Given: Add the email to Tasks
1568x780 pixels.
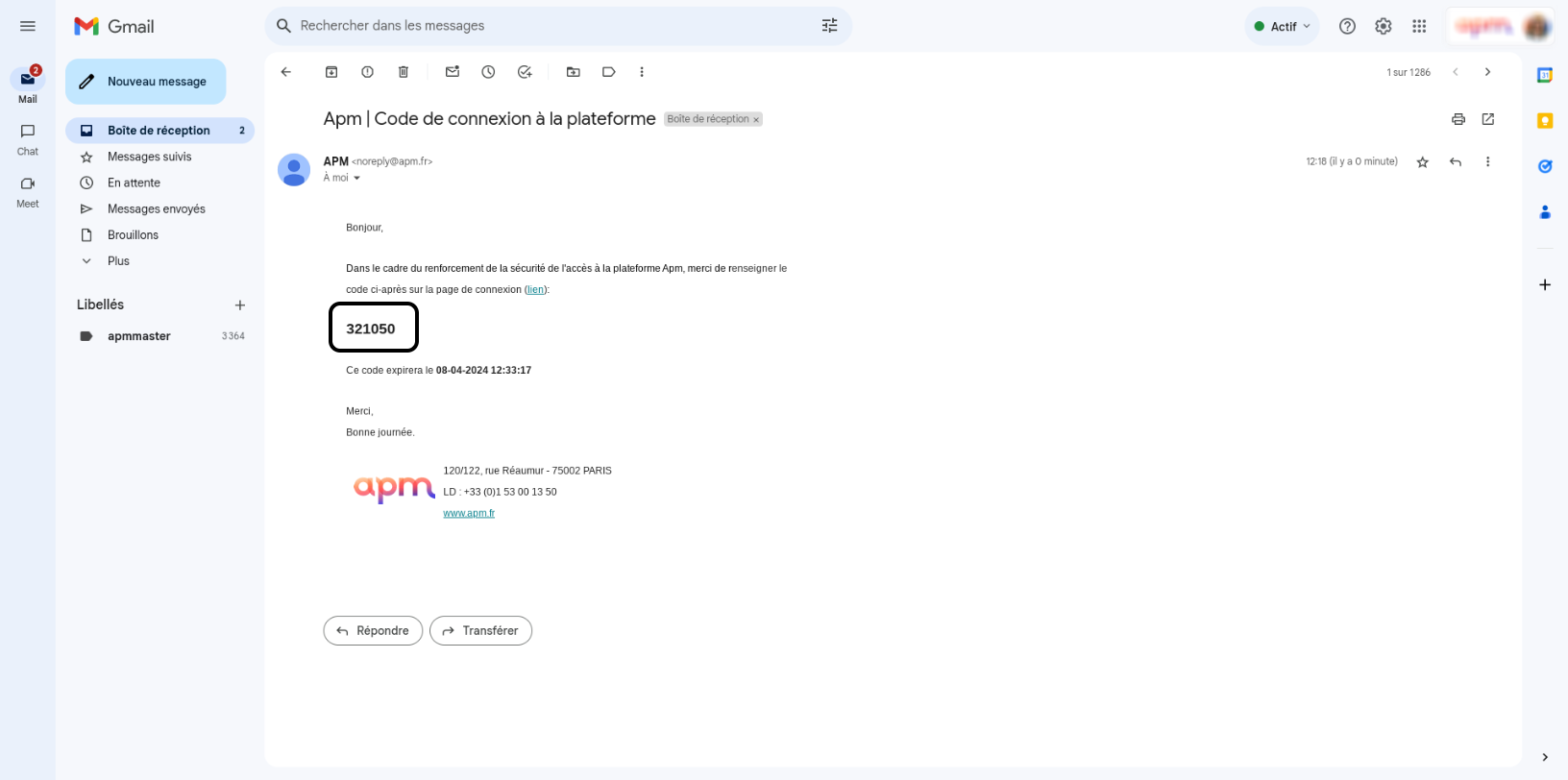Looking at the screenshot, I should (525, 72).
